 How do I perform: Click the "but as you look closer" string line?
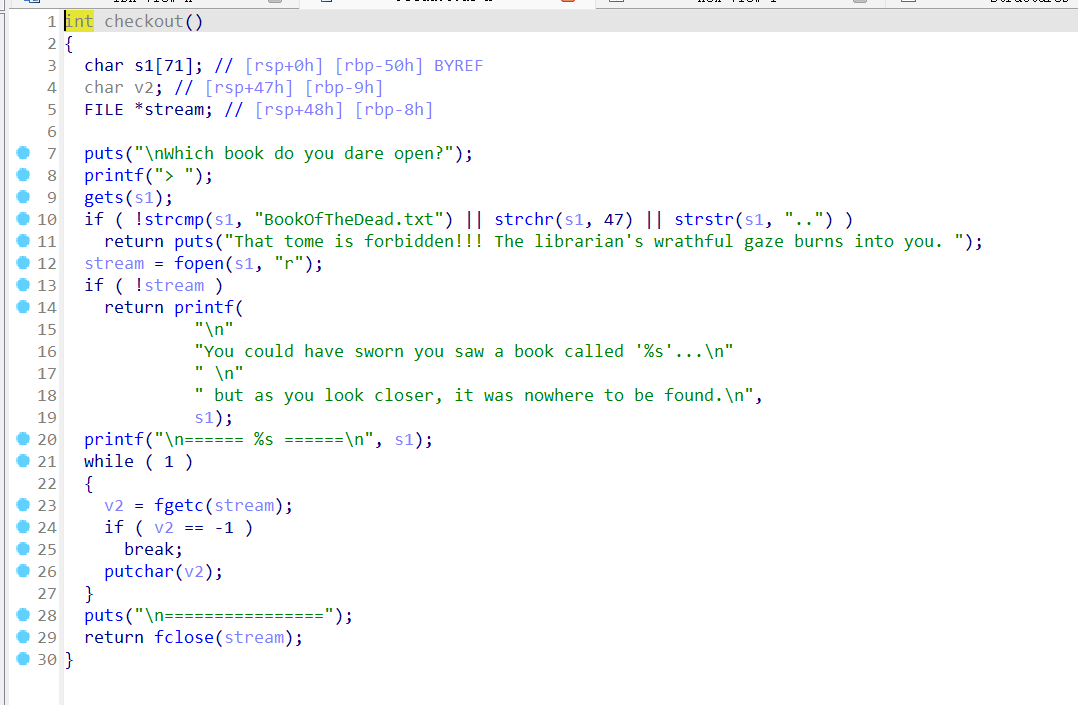tap(474, 396)
